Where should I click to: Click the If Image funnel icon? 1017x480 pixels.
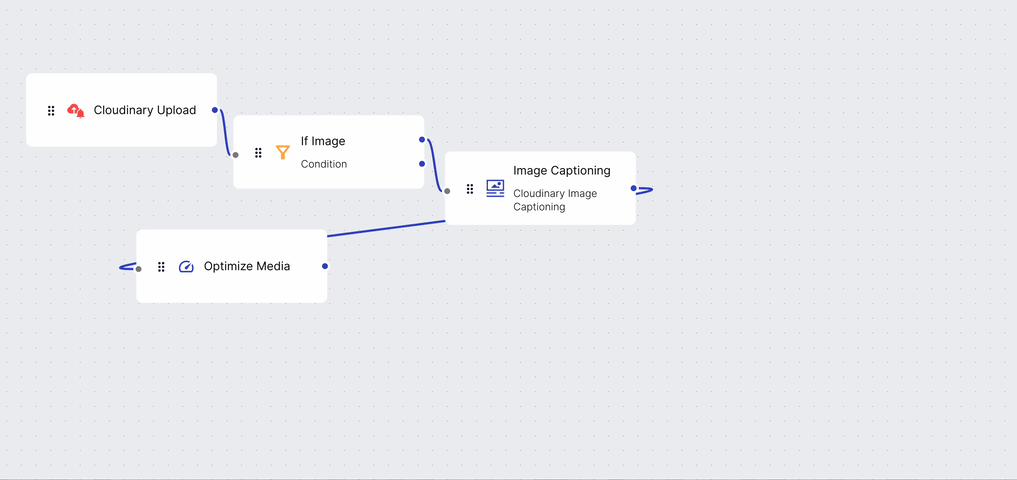[x=283, y=152]
